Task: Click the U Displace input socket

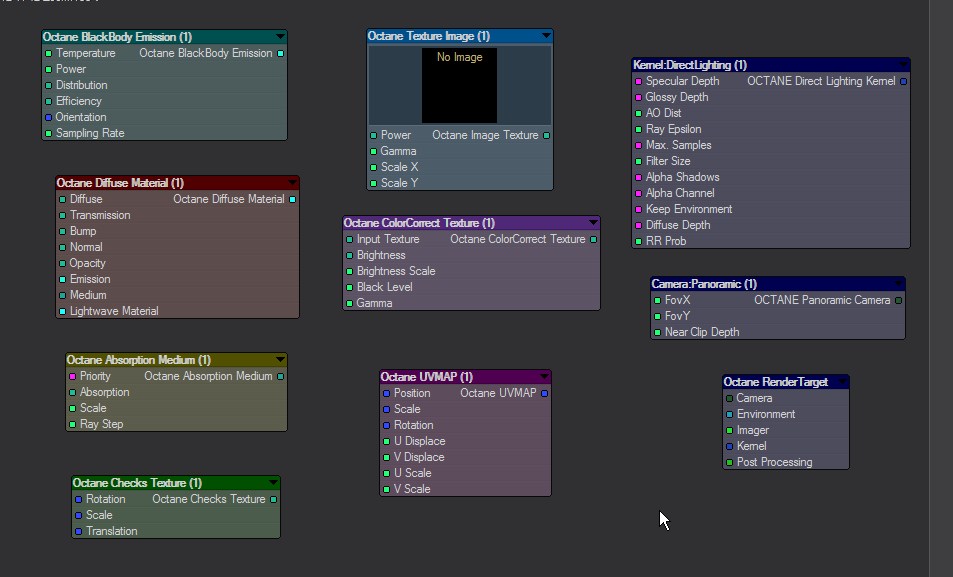Action: (x=386, y=441)
